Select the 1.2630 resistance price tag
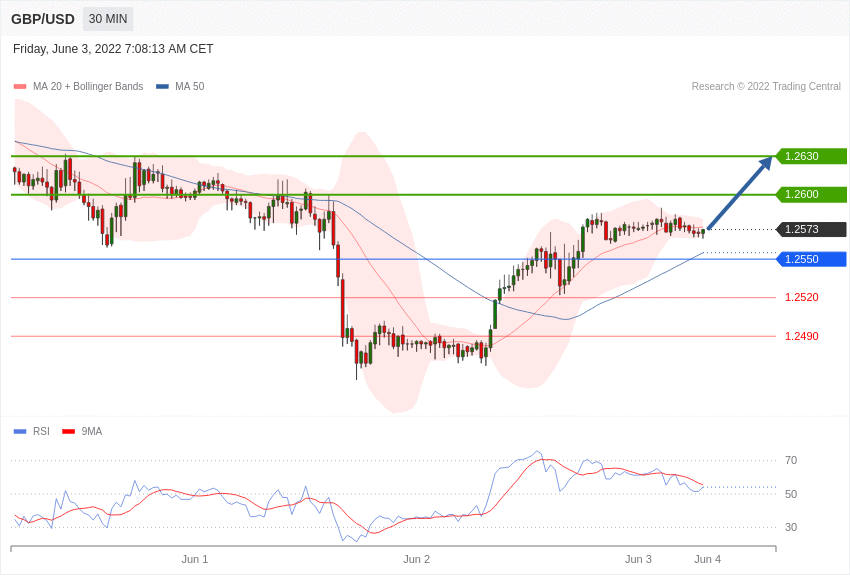 click(812, 156)
